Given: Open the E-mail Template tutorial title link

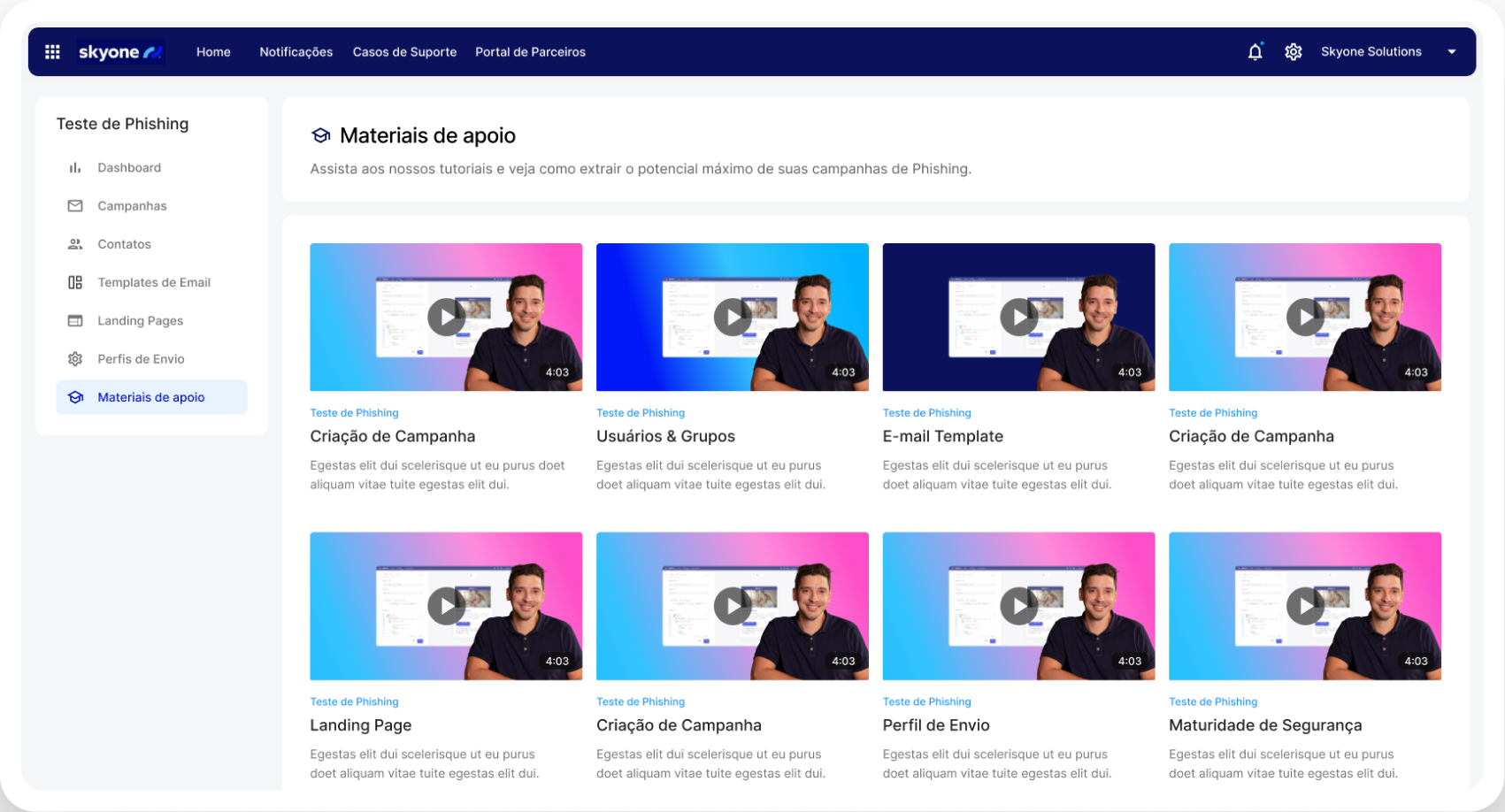Looking at the screenshot, I should coord(942,435).
